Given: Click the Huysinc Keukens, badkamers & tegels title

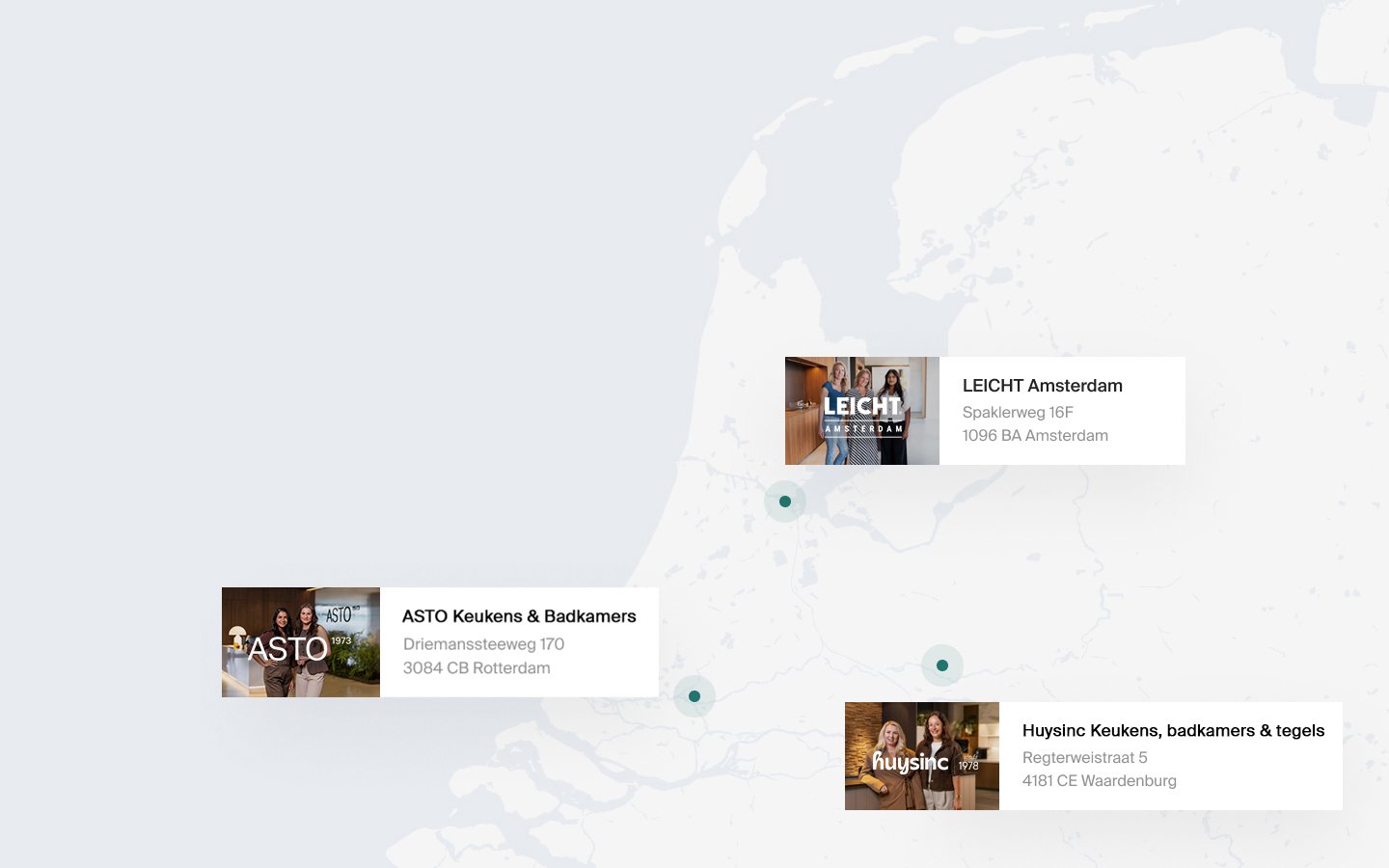Looking at the screenshot, I should pos(1173,730).
